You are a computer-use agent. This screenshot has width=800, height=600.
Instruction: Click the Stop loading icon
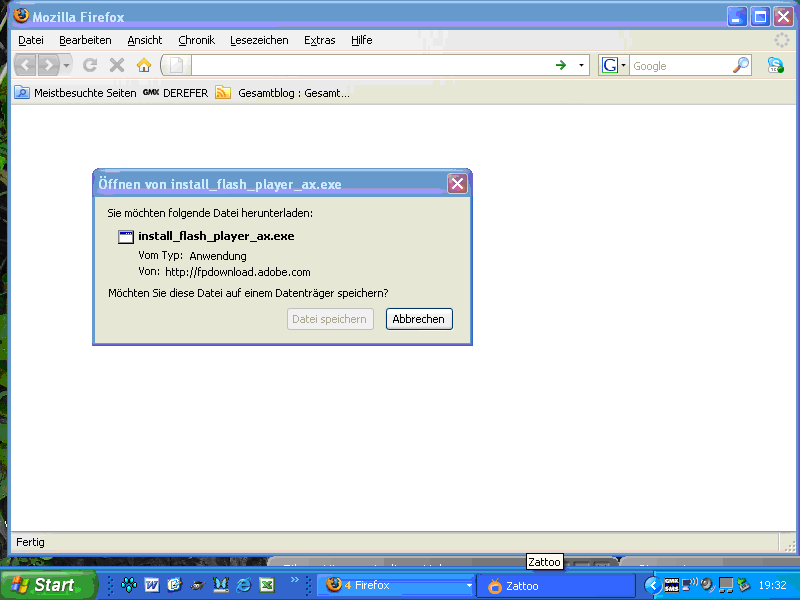(x=116, y=65)
